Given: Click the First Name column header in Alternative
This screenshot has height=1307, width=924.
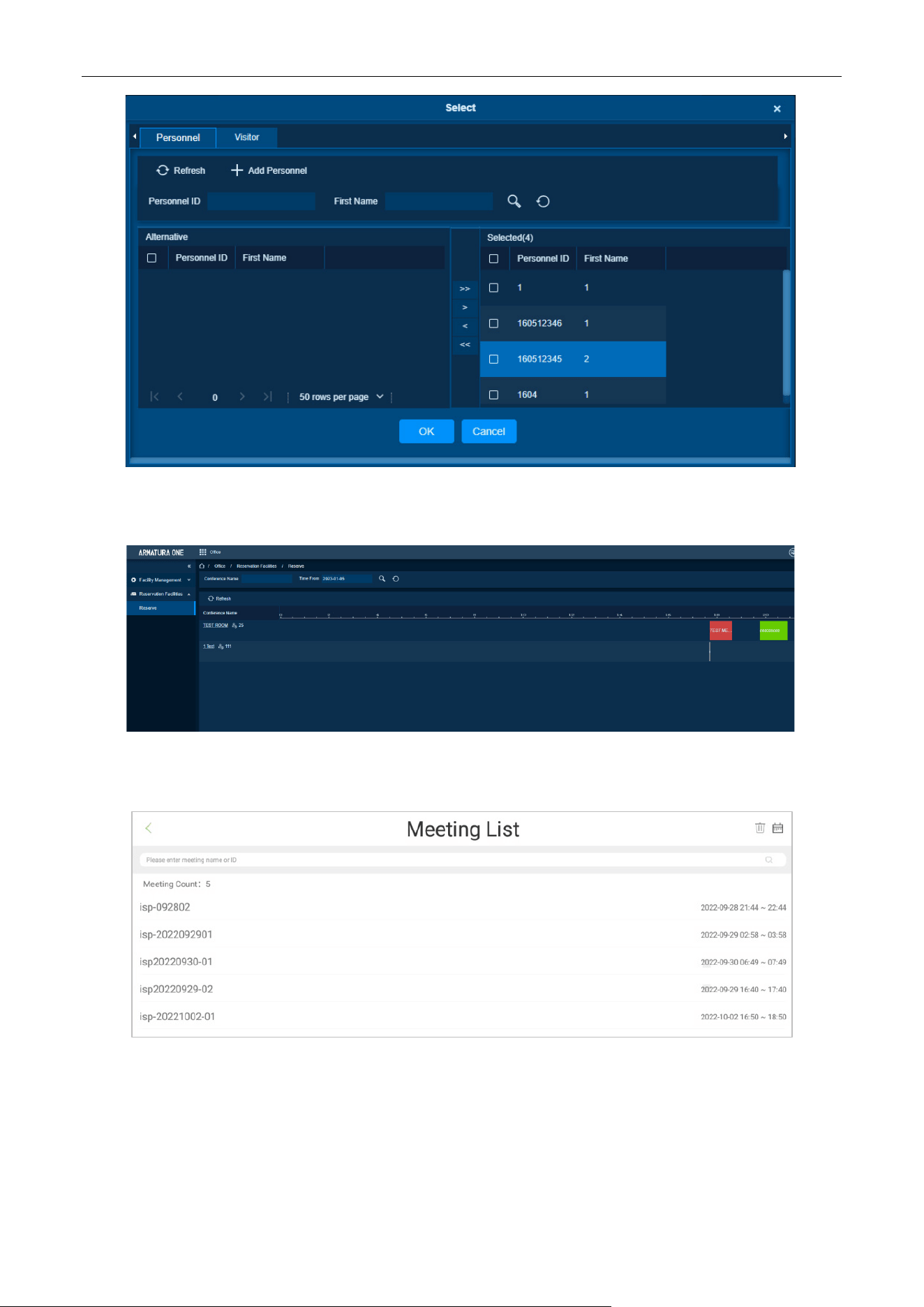Looking at the screenshot, I should (x=264, y=258).
